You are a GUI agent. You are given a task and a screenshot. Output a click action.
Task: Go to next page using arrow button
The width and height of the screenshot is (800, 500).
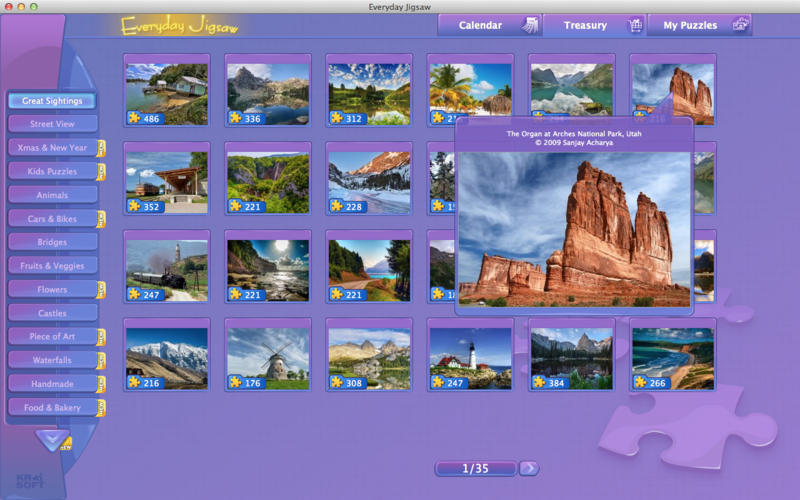click(529, 468)
